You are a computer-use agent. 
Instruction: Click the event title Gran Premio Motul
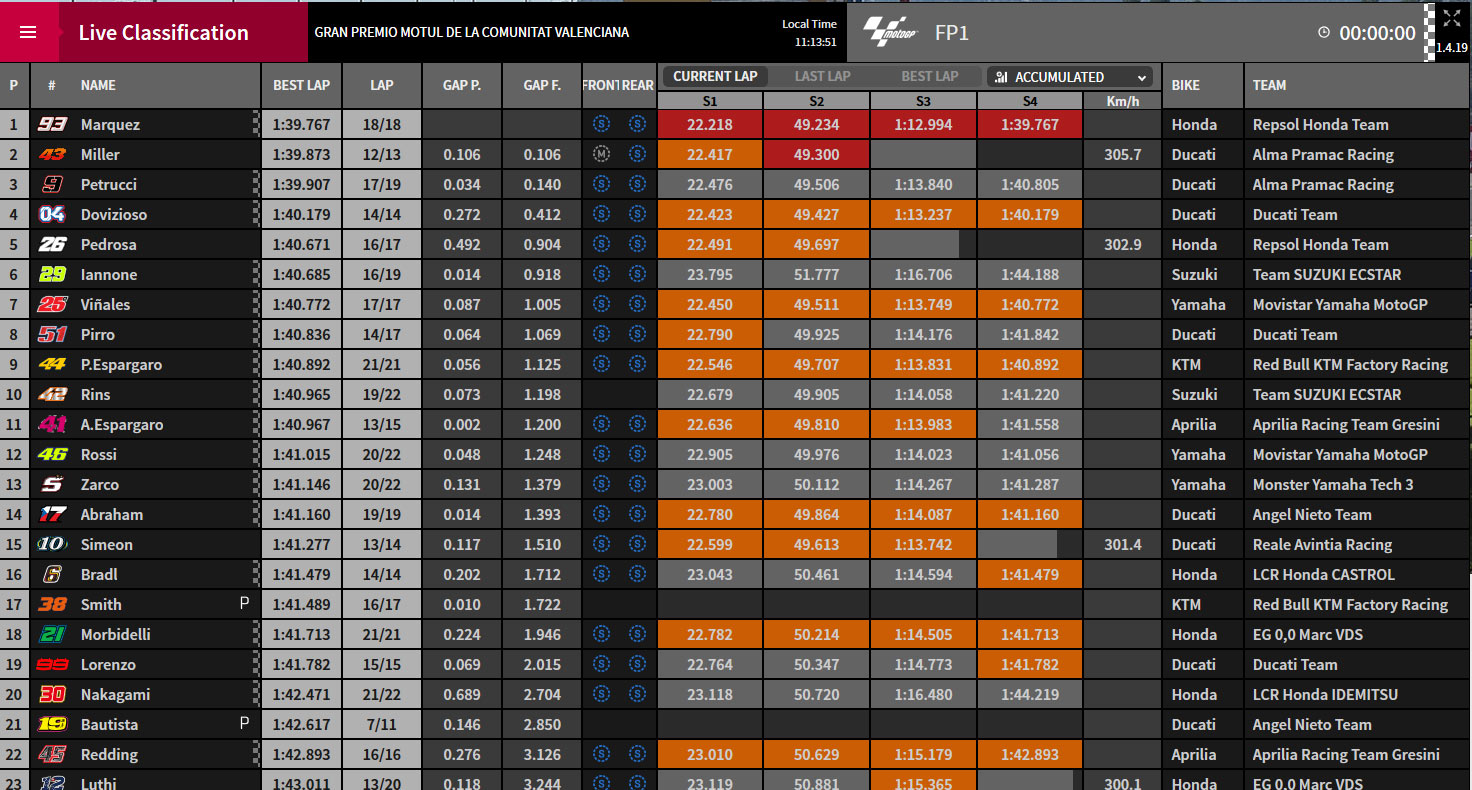tap(471, 32)
